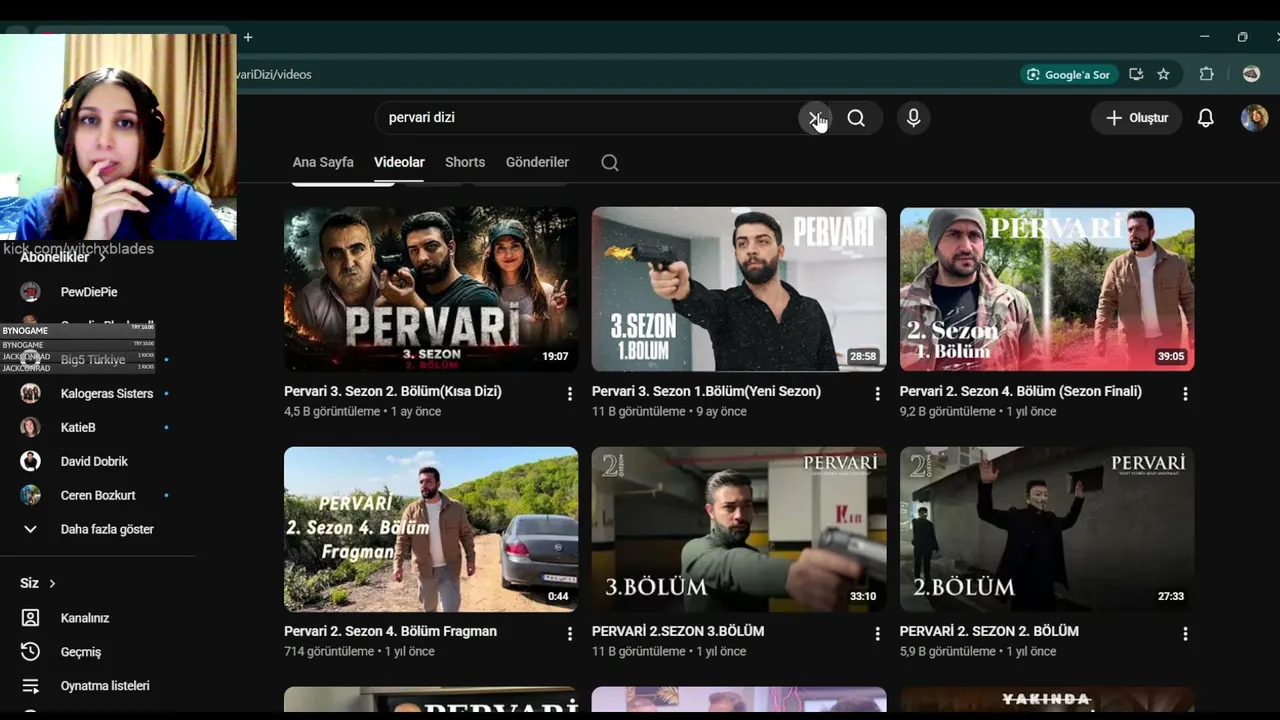Open the notifications bell
The image size is (1280, 720).
(1206, 118)
